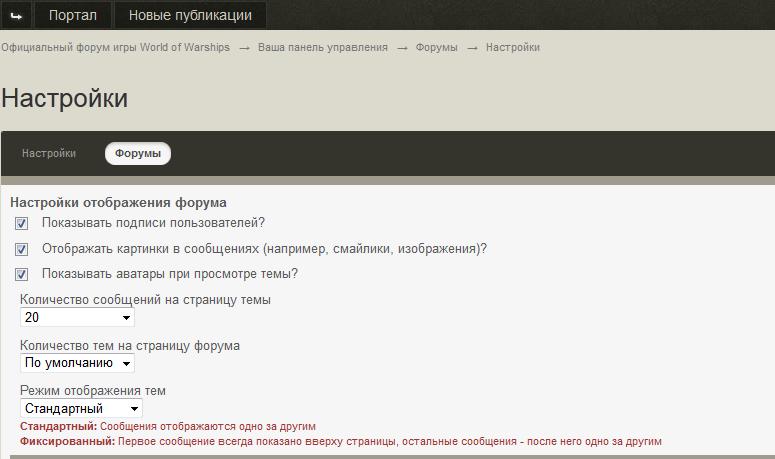This screenshot has height=459, width=775.
Task: Open the Ваша панель управления breadcrumb link
Action: (322, 48)
